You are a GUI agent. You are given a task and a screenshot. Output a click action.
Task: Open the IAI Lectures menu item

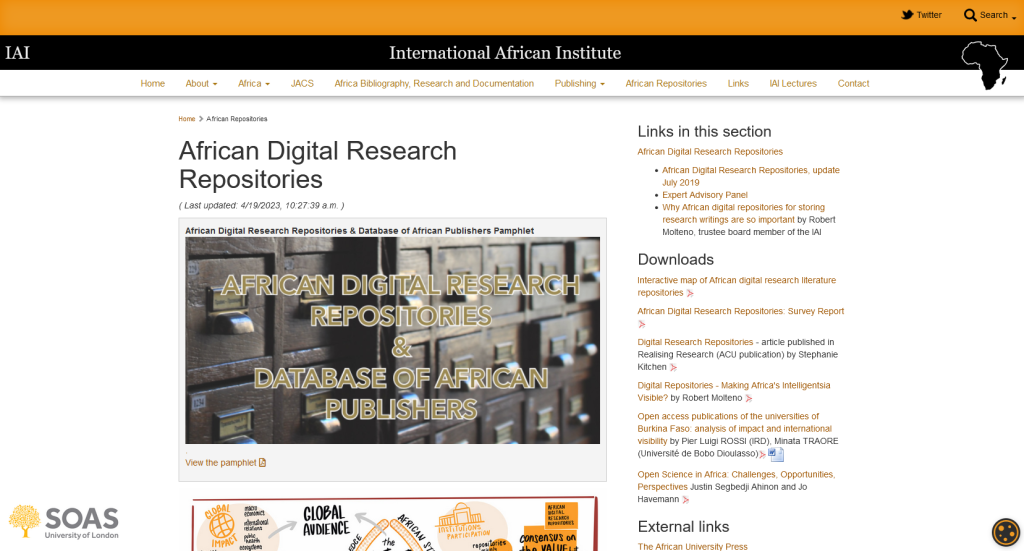[x=793, y=84]
